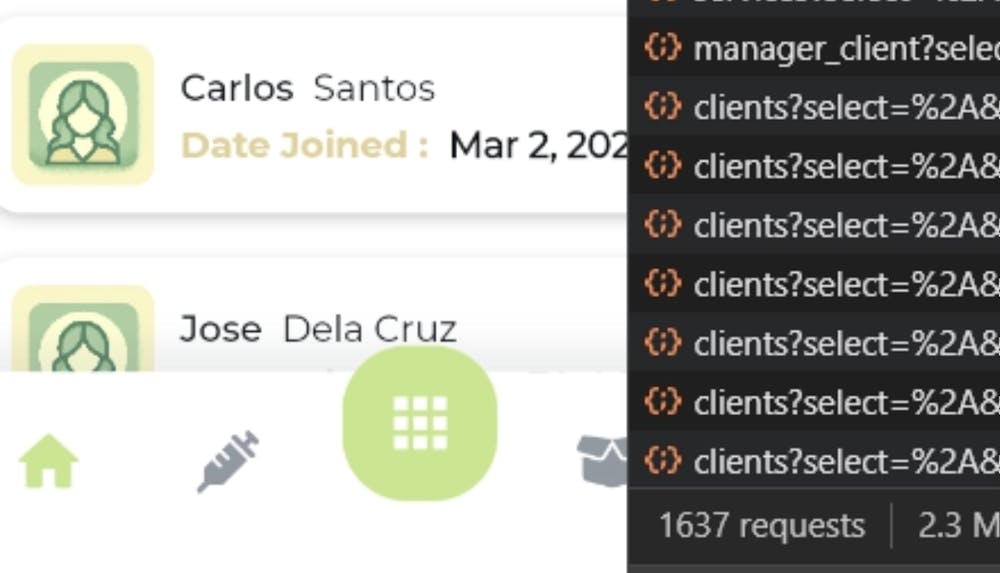Go to the Home tab icon

coord(48,462)
